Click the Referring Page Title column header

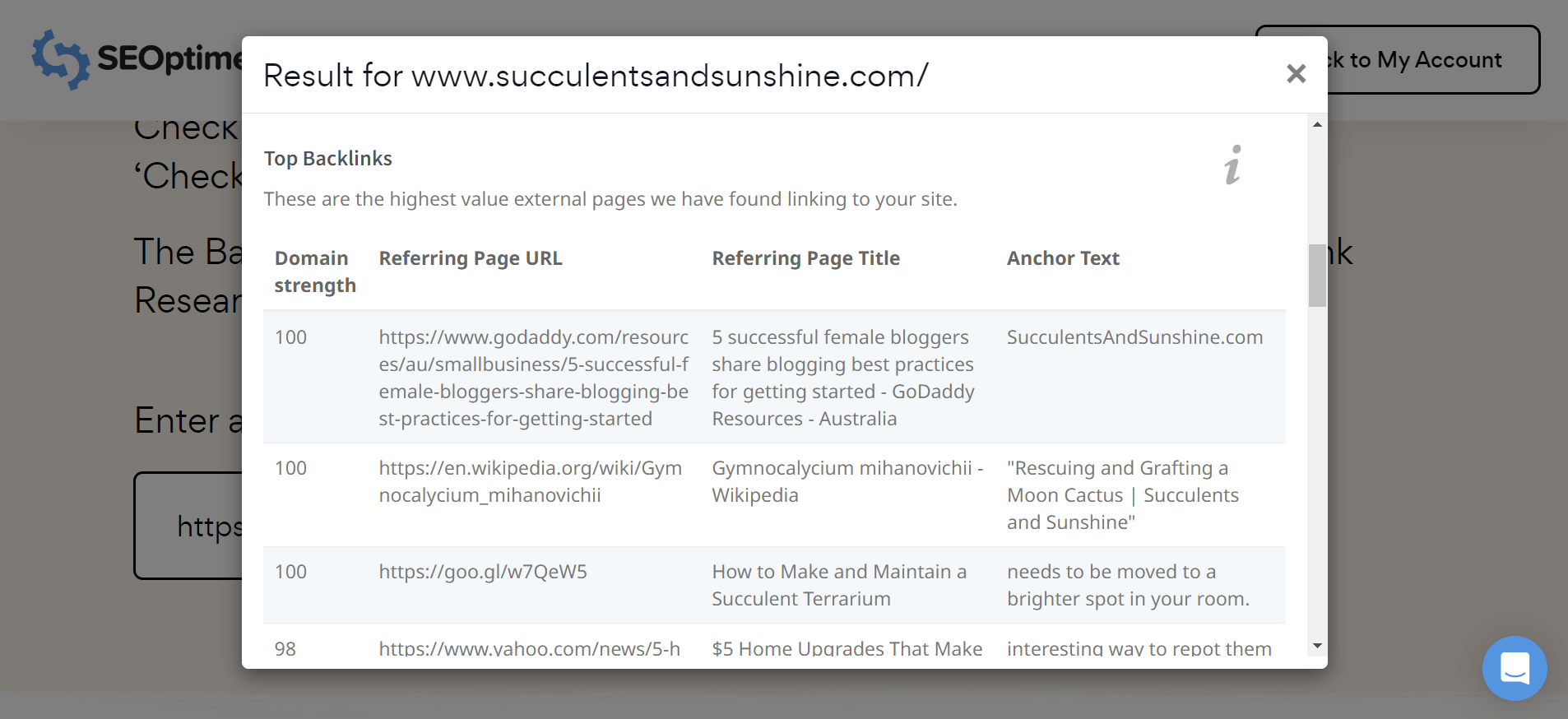click(805, 257)
